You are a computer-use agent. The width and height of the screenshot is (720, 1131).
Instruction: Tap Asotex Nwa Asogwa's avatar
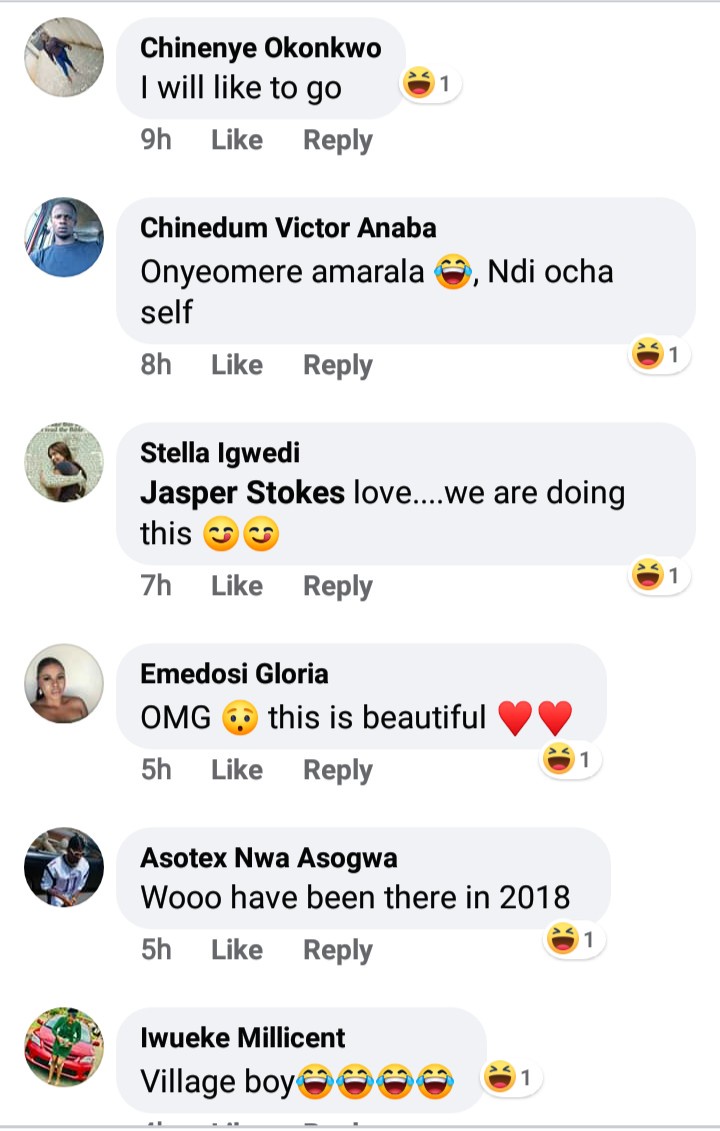tap(64, 867)
